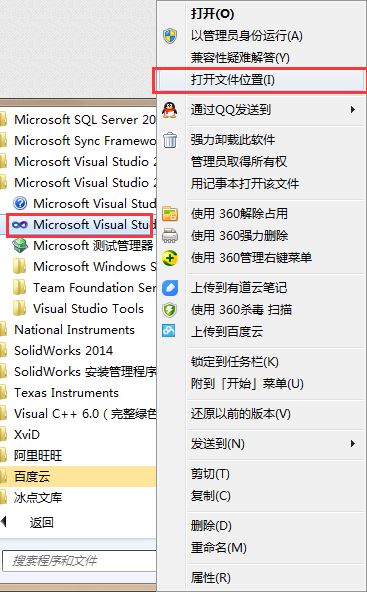Viewport: 367px width, 592px height.
Task: Expand the 发送到(N) submenu arrow
Action: tap(353, 443)
